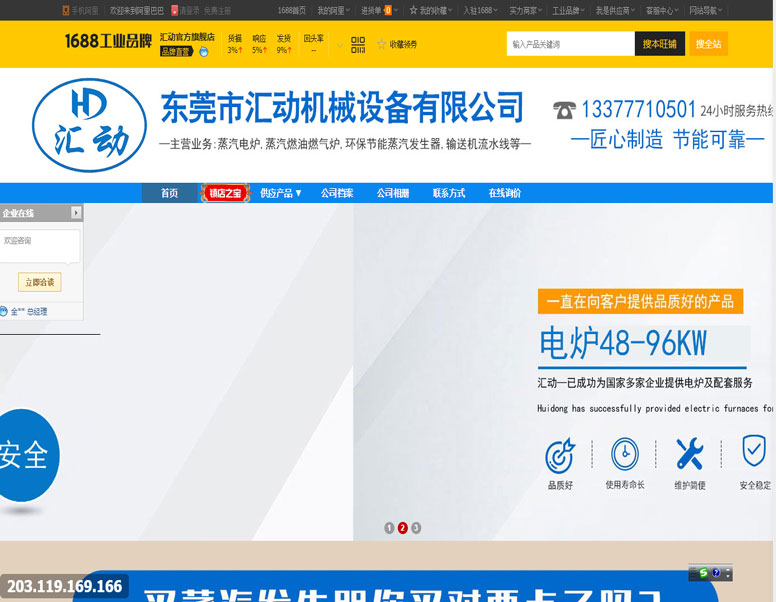Focus the product keyword search field

point(570,44)
